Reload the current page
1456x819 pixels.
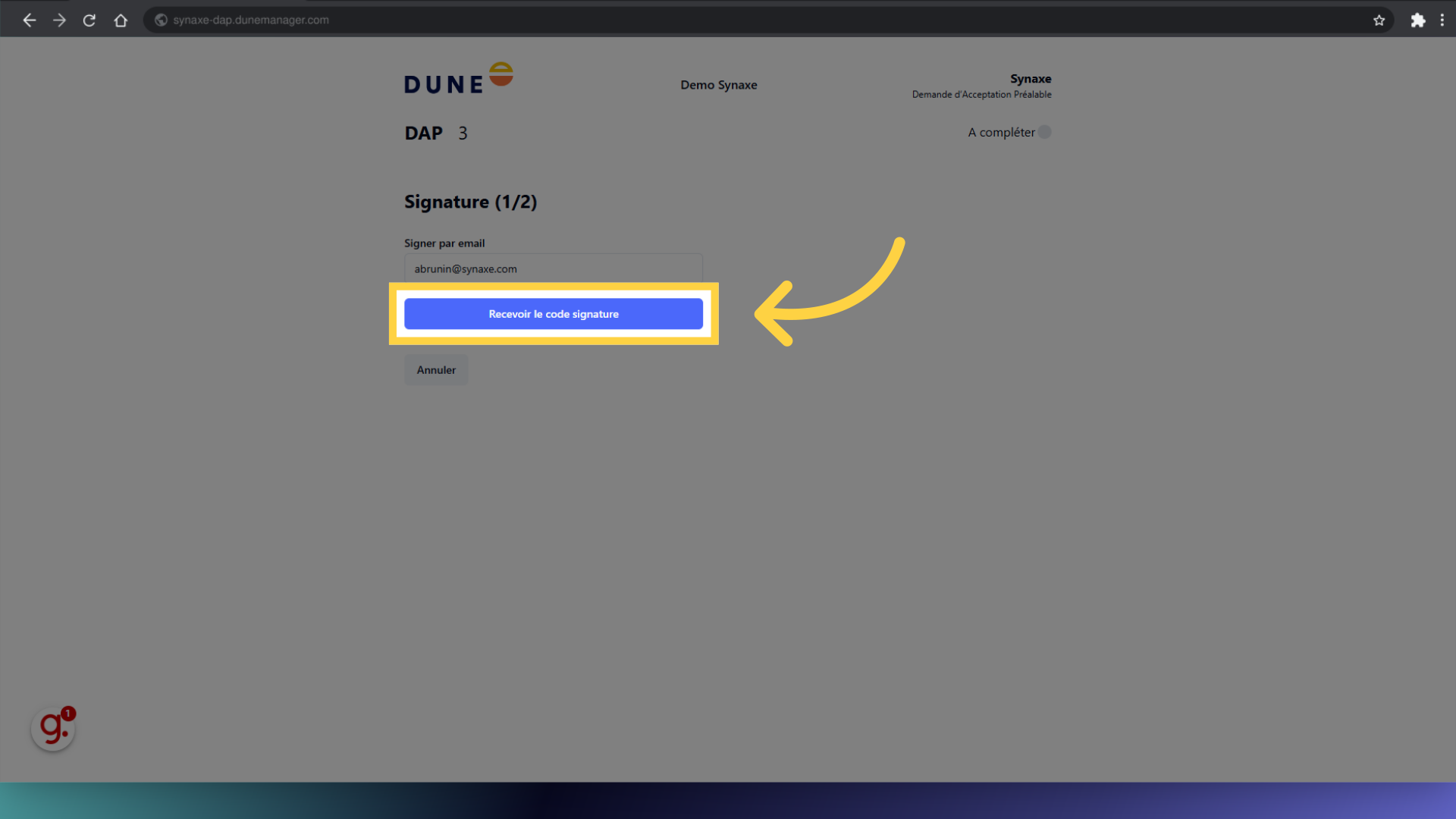(x=89, y=20)
